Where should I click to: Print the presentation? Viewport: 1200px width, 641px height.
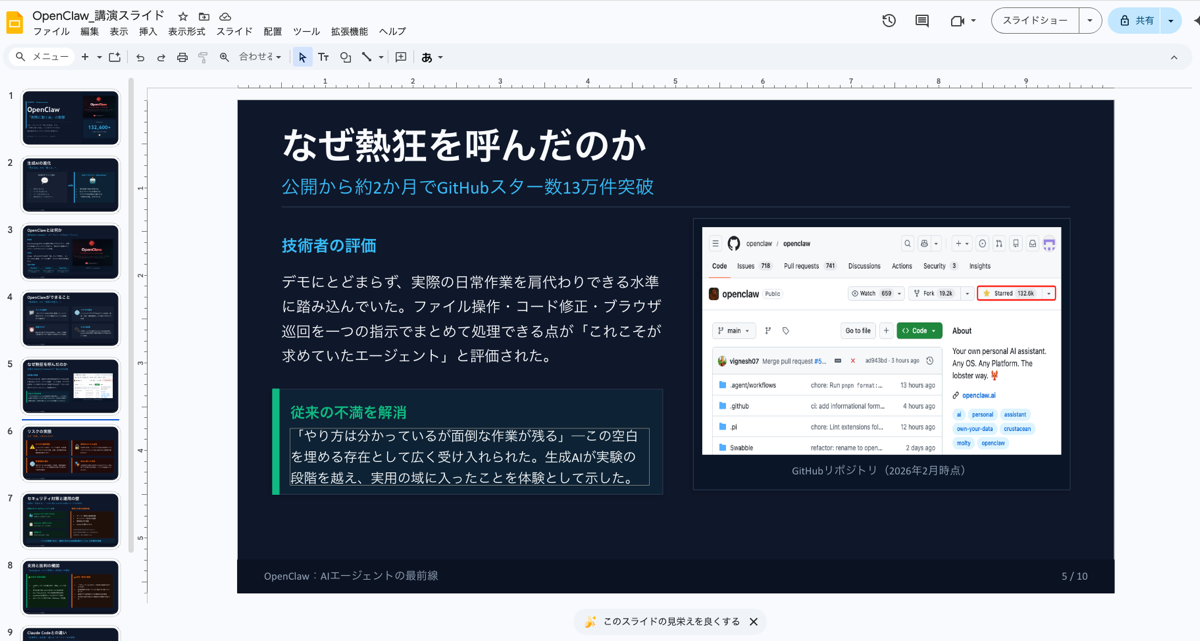pos(182,57)
